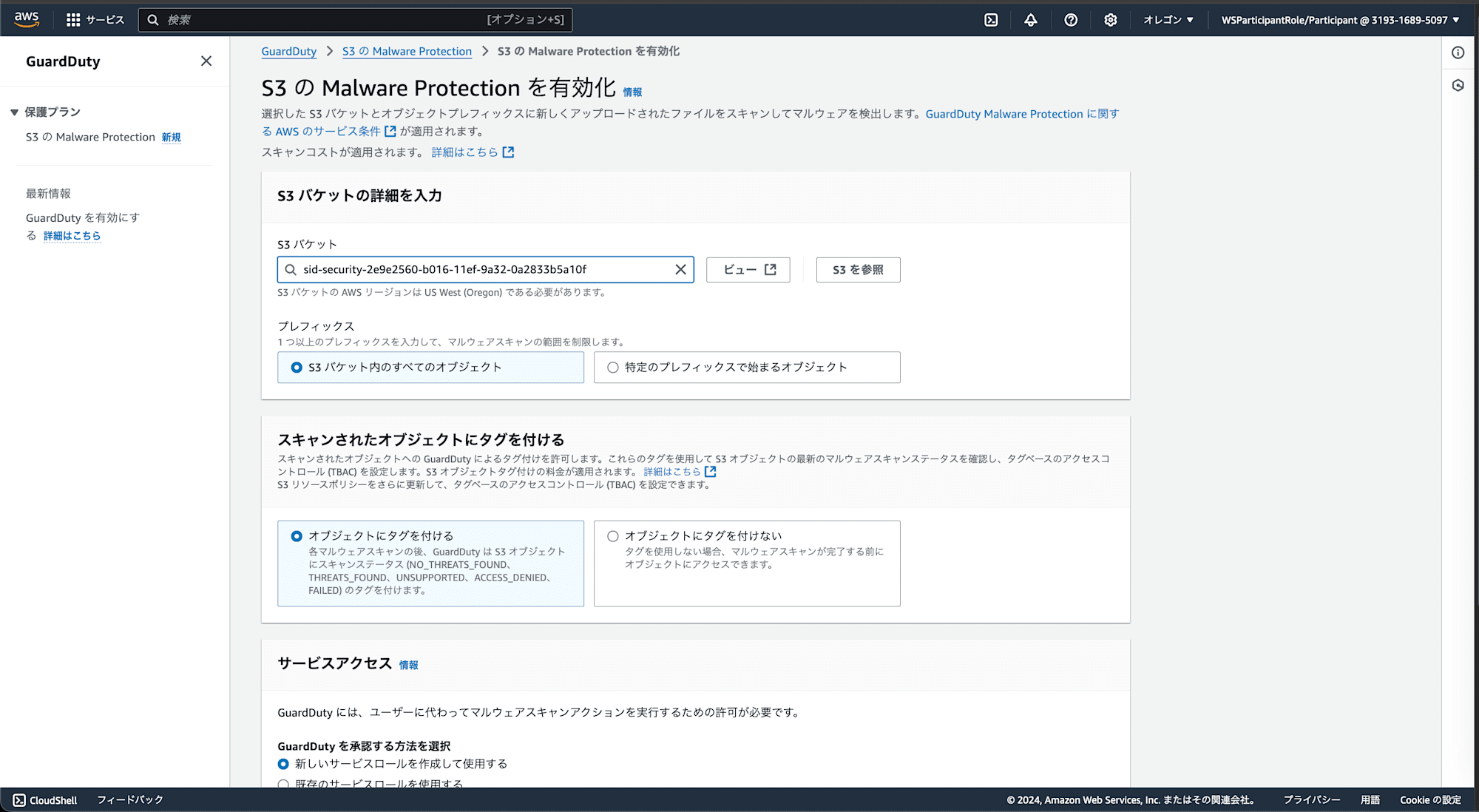Open the サービス grid menu
This screenshot has height=812, width=1479.
pos(95,20)
